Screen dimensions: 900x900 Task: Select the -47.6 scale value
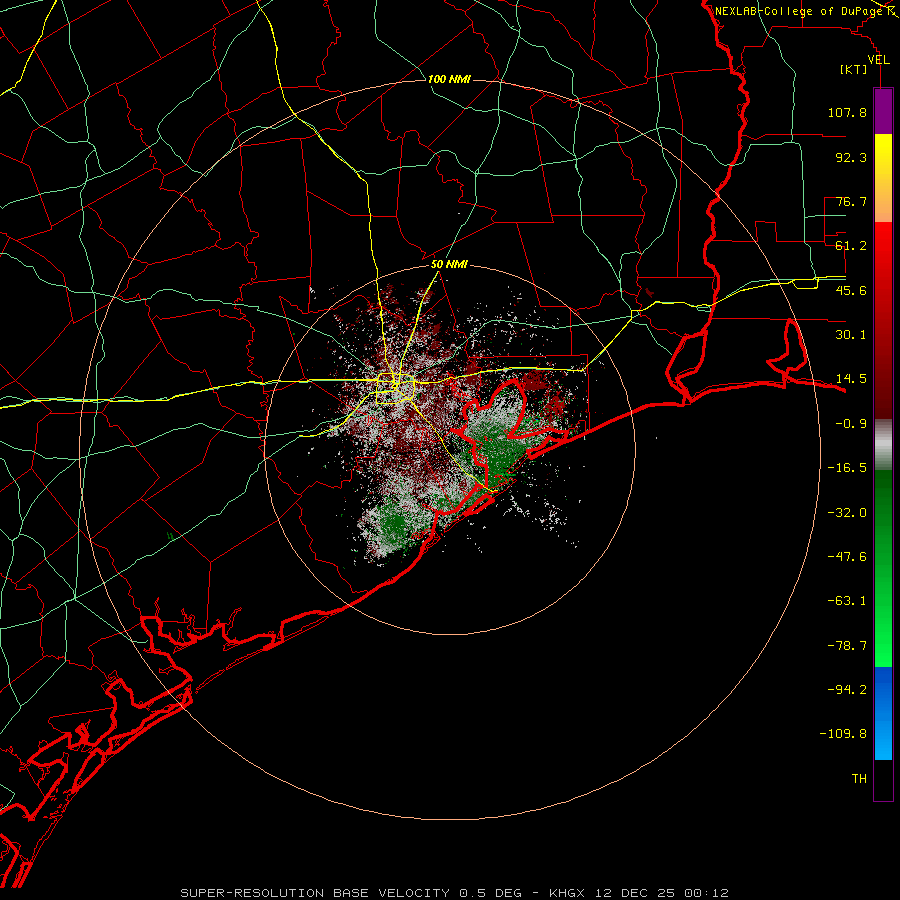[x=847, y=557]
